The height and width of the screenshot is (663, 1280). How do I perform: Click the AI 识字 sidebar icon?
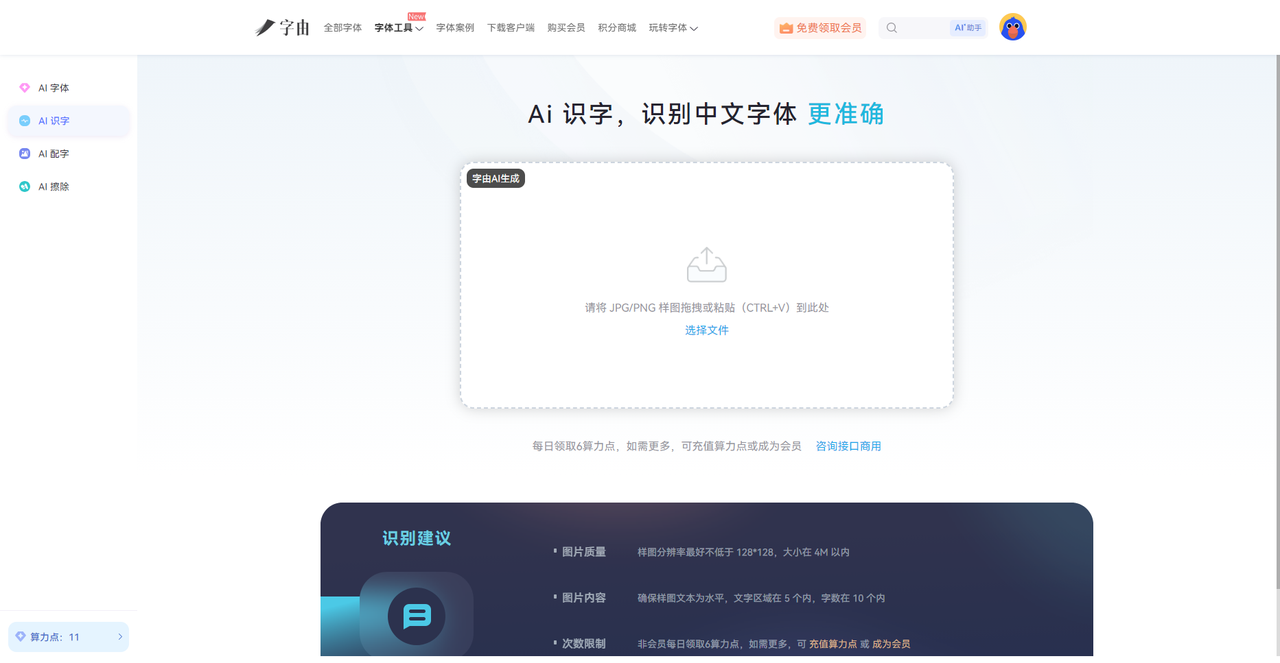click(25, 121)
